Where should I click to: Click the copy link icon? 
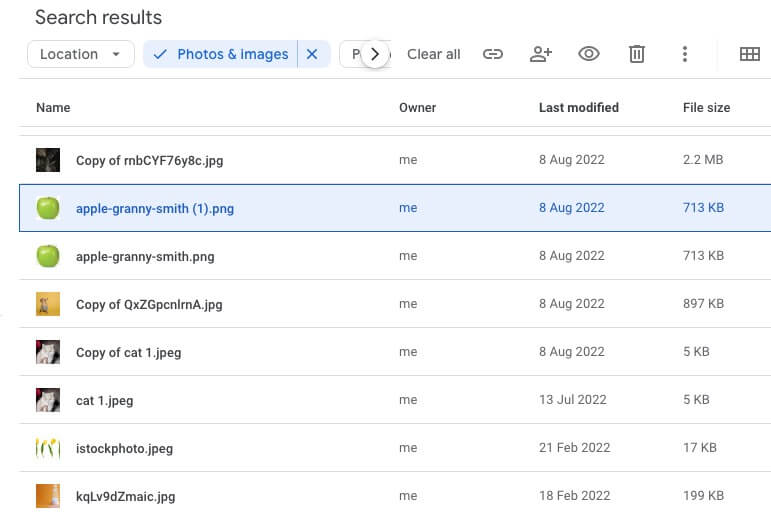[x=493, y=54]
